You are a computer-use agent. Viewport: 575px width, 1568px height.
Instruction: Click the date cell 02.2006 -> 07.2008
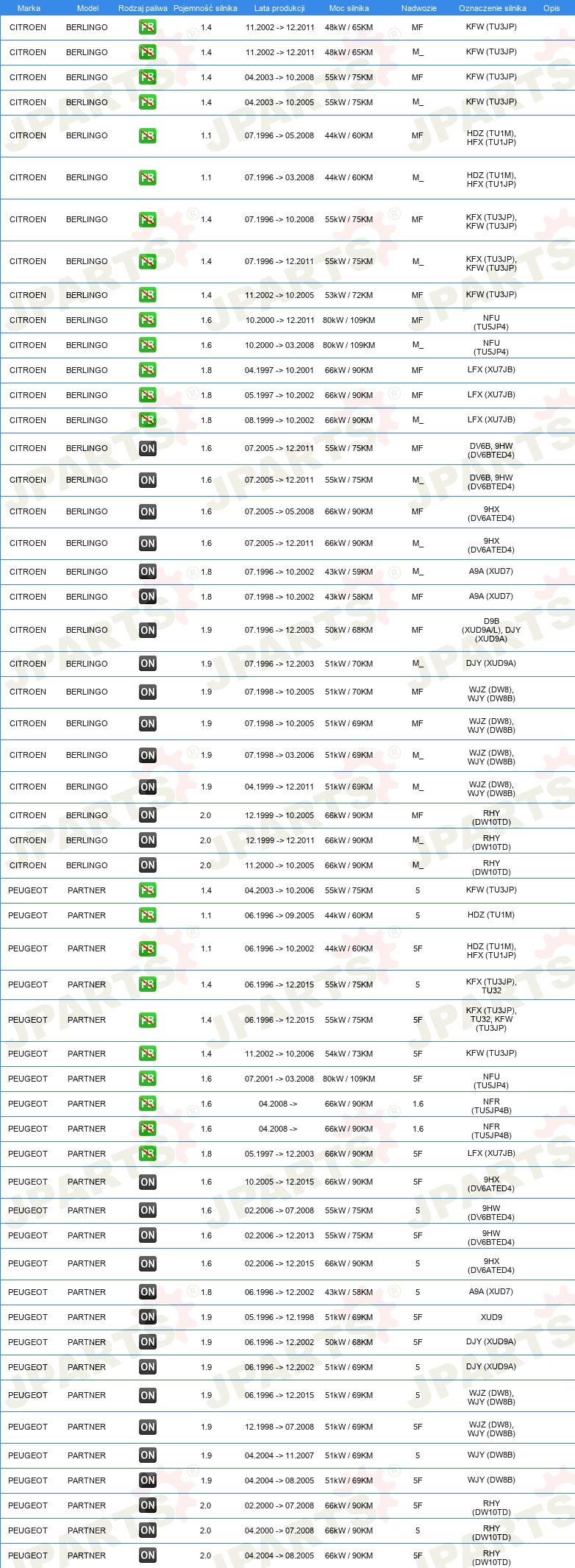point(279,1210)
